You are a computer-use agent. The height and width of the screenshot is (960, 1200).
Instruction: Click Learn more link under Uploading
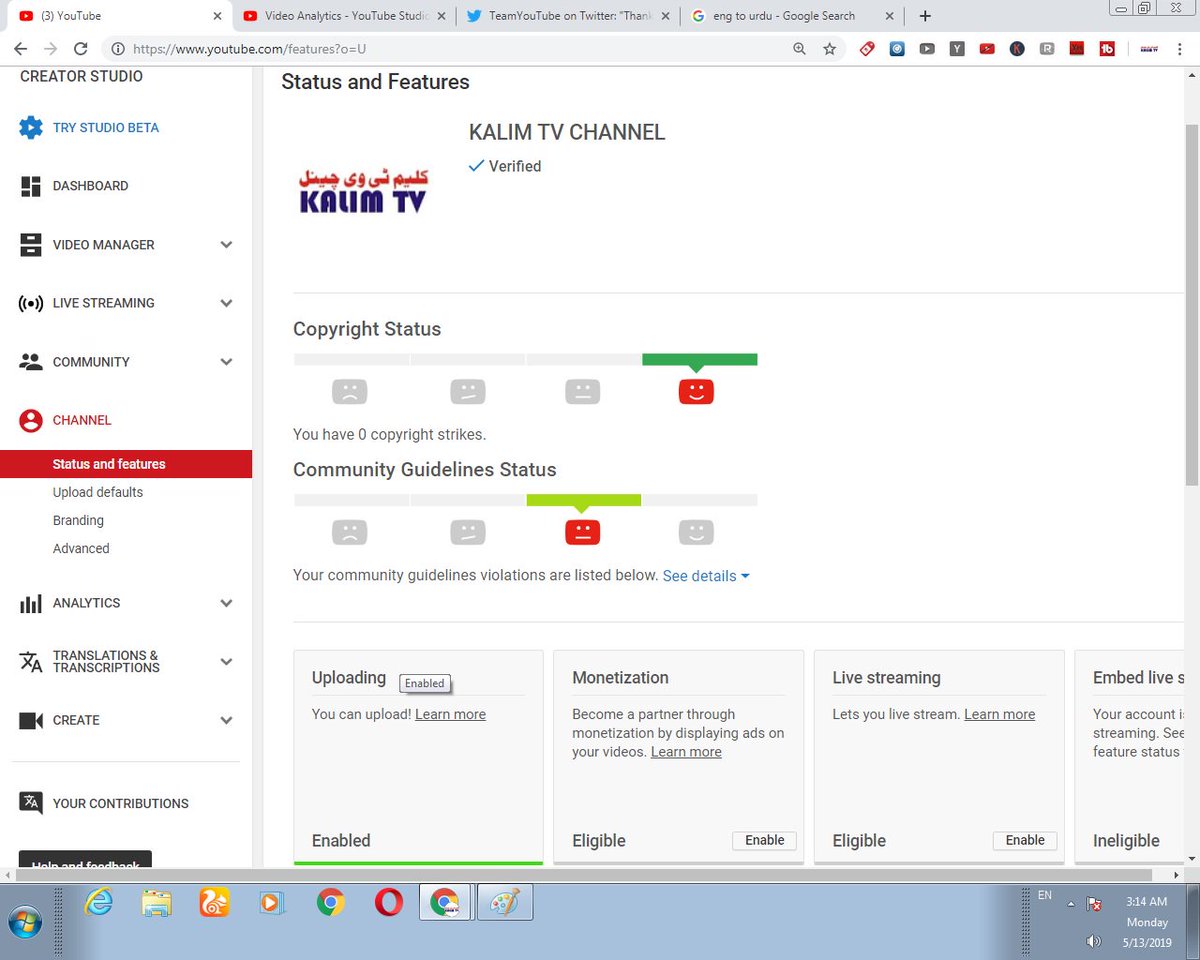[x=450, y=714]
